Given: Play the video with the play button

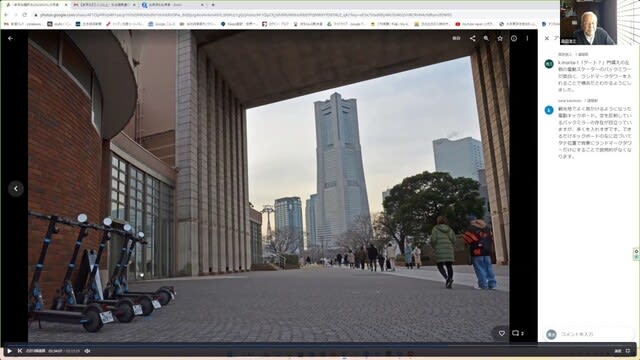Looking at the screenshot, I should tap(9, 351).
